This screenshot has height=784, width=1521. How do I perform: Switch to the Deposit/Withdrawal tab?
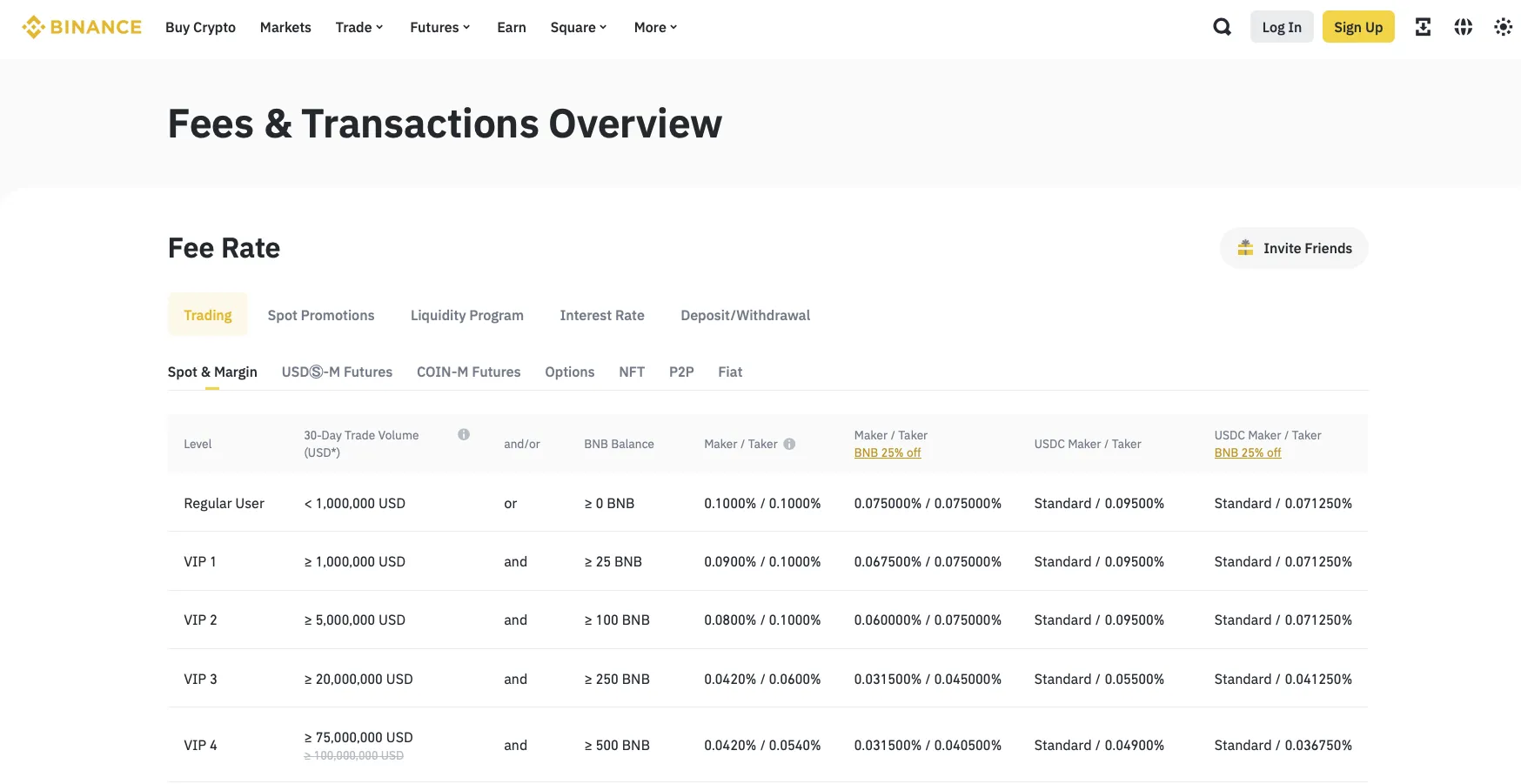745,315
